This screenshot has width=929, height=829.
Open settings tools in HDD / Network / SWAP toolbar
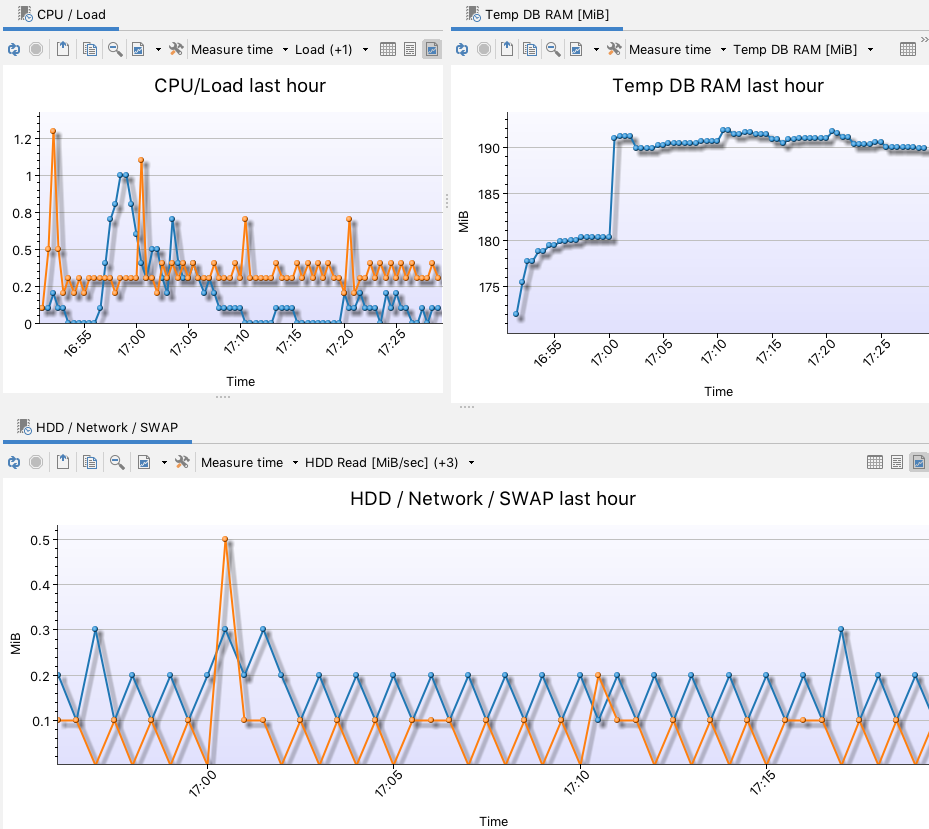pyautogui.click(x=181, y=462)
